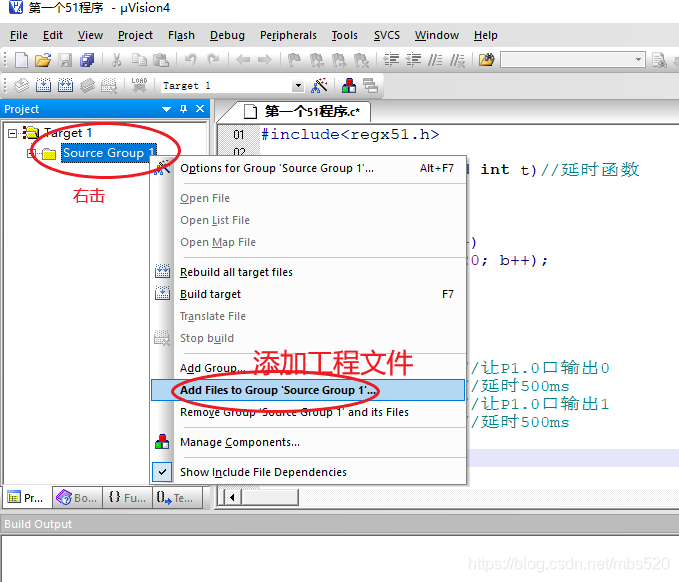Screen dimensions: 679x582
Task: Switch to the Fu... functions tab
Action: click(x=128, y=498)
